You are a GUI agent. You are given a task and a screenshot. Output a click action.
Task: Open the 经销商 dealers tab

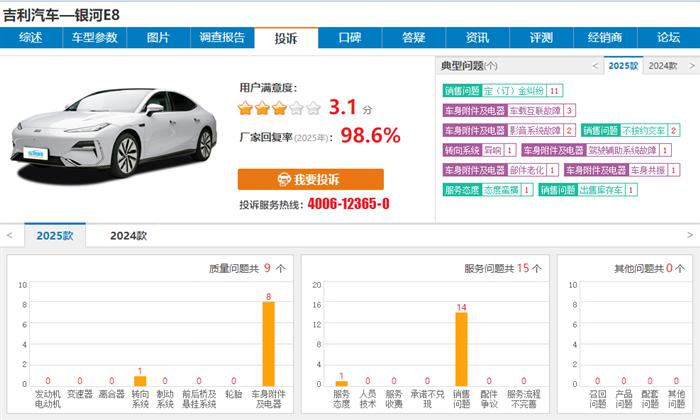[605, 37]
